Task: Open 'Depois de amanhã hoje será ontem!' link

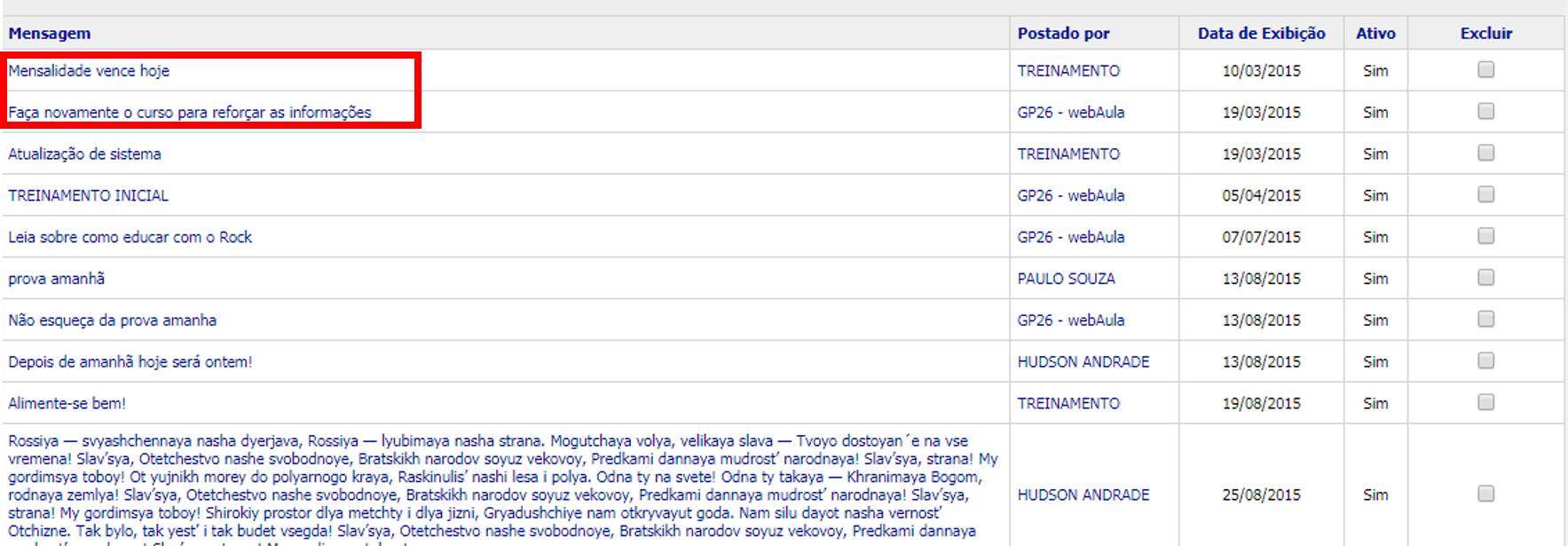Action: pos(130,362)
